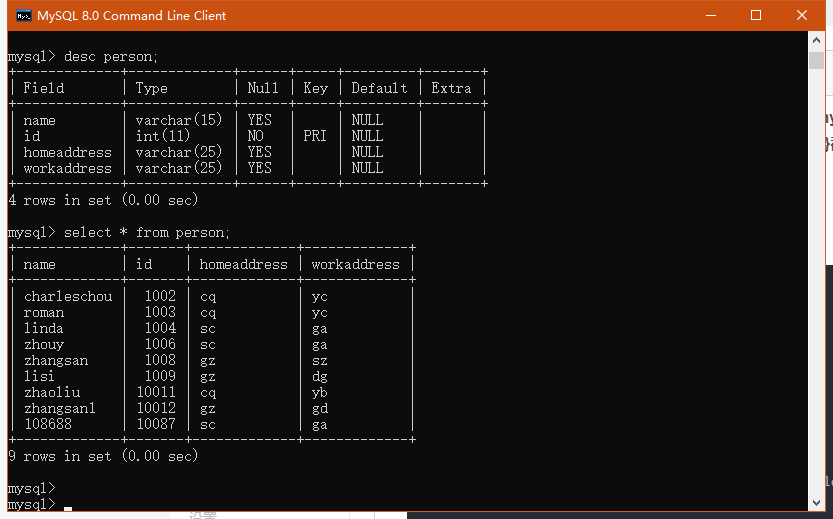Click id value '1006'
The height and width of the screenshot is (519, 833).
coord(160,344)
